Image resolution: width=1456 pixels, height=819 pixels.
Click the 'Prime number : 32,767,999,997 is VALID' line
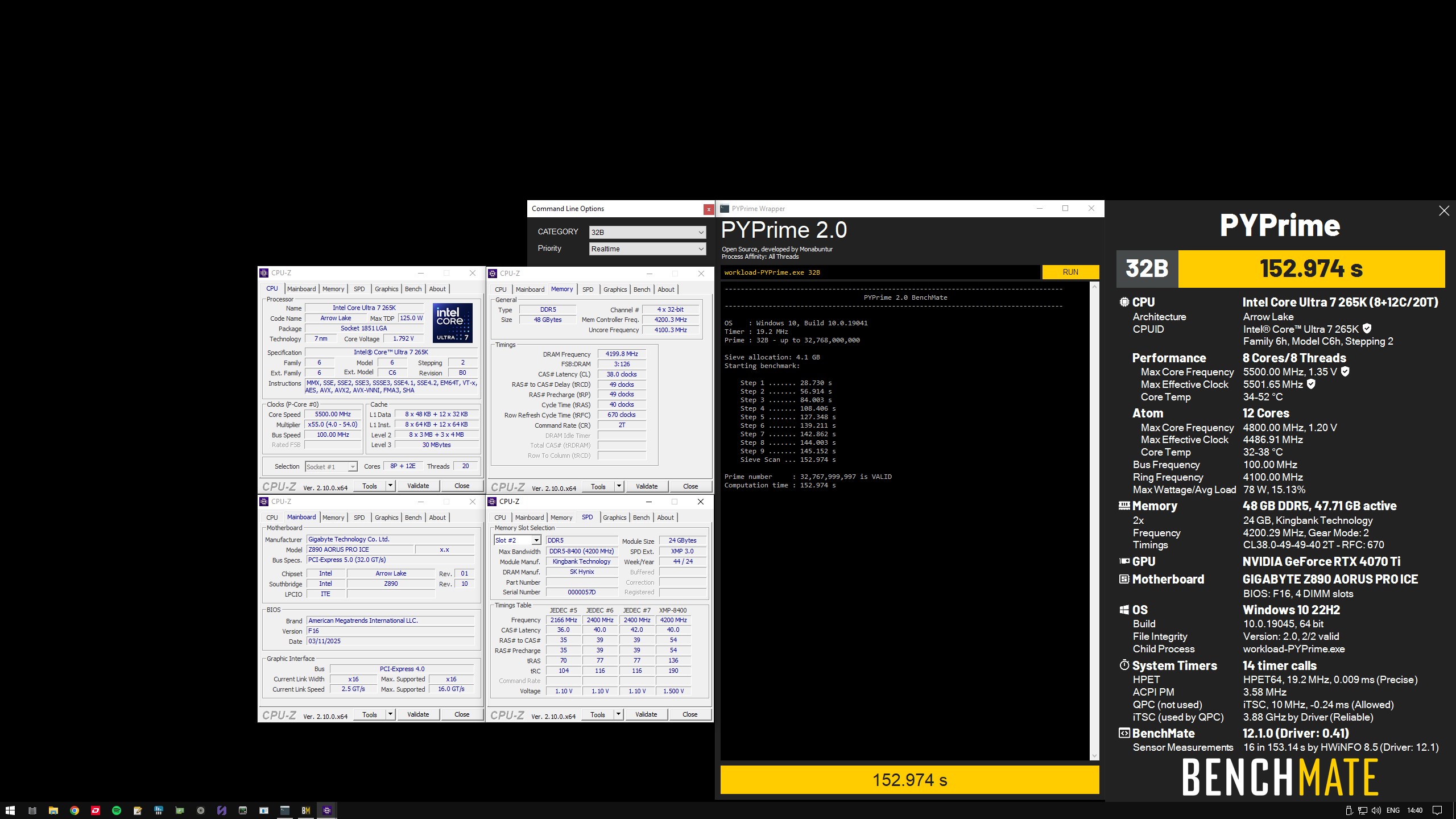point(808,477)
